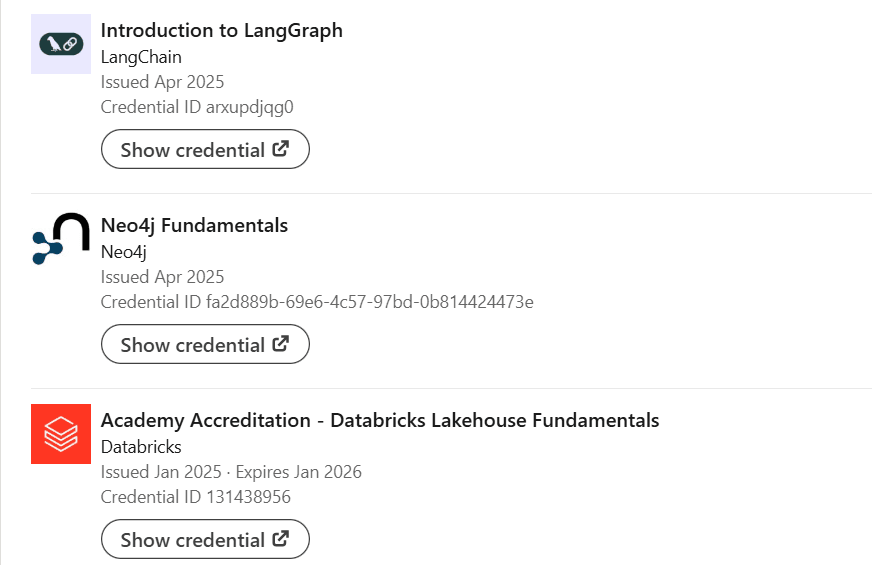Click the LangChain issuer name

141,57
